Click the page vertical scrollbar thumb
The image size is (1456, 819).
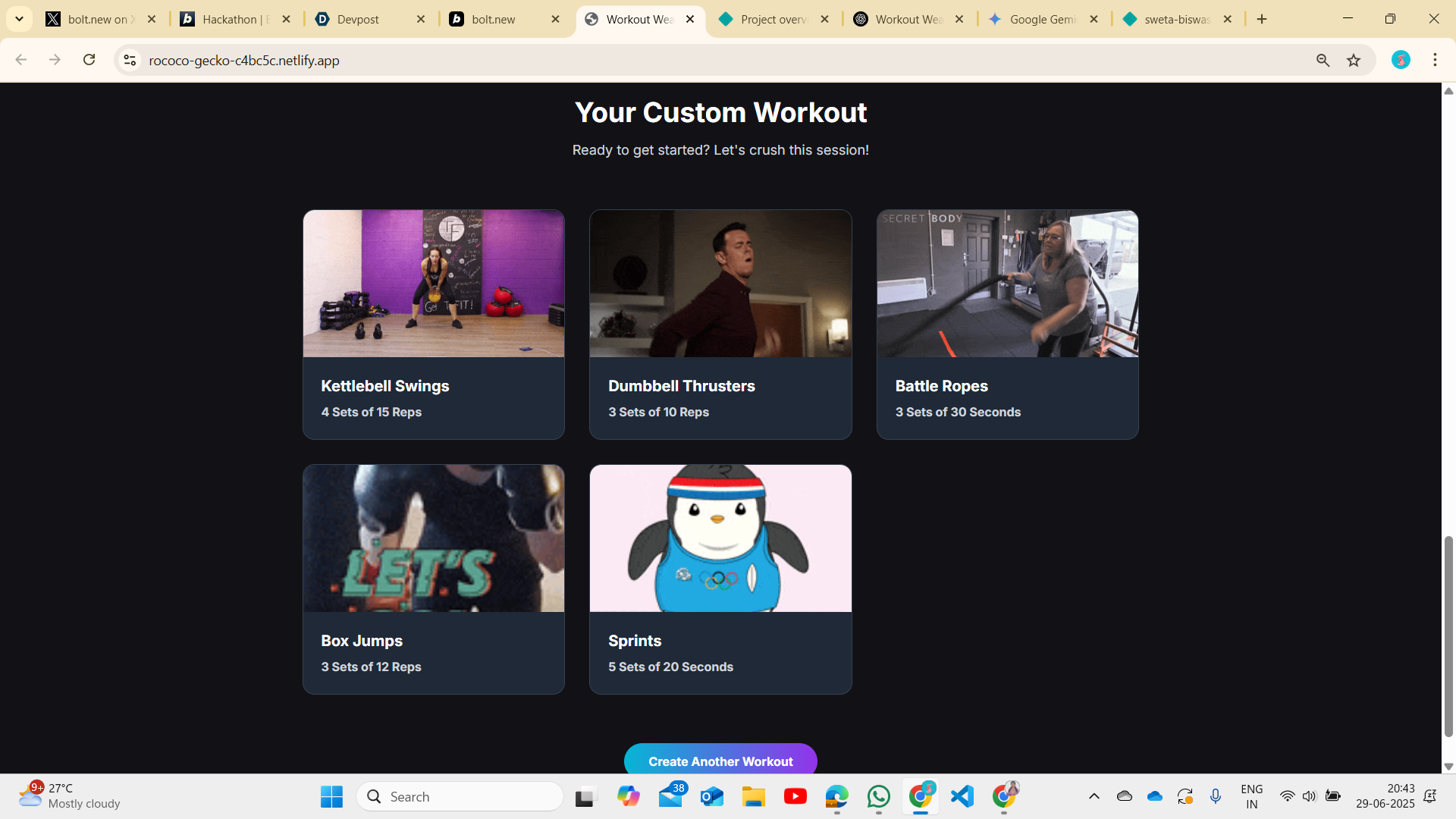click(x=1448, y=635)
